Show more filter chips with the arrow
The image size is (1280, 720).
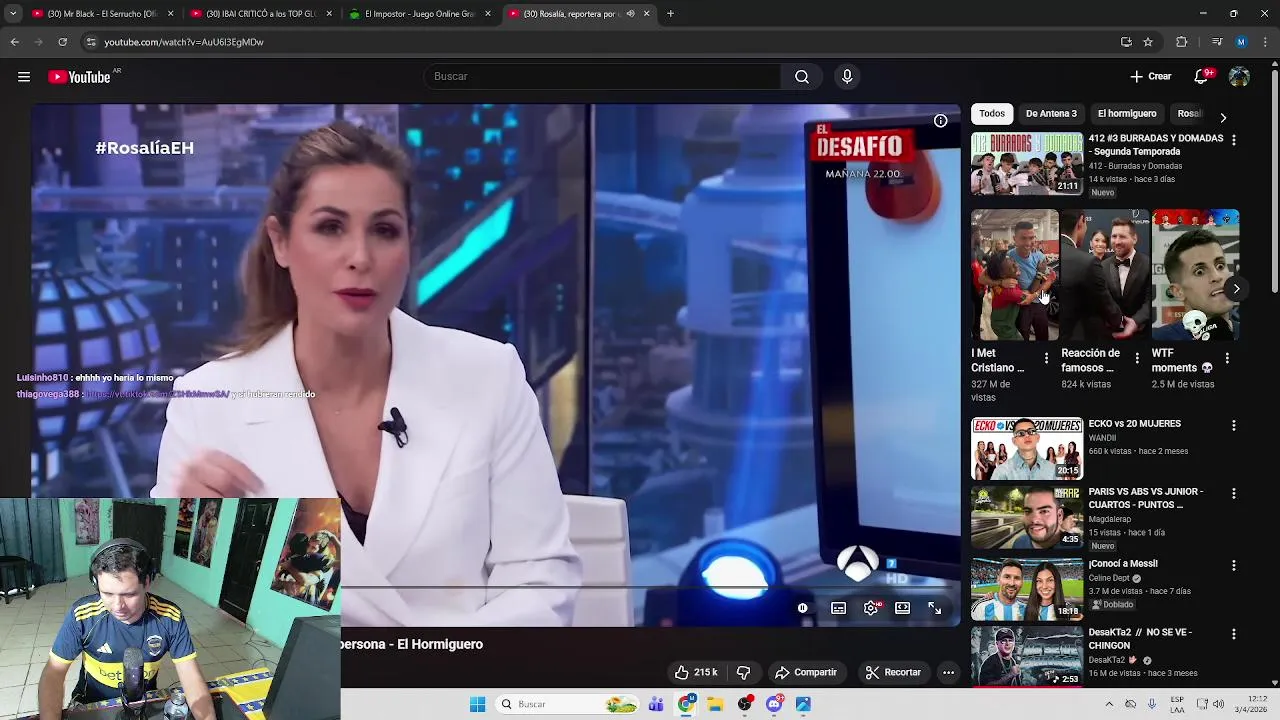pos(1223,117)
